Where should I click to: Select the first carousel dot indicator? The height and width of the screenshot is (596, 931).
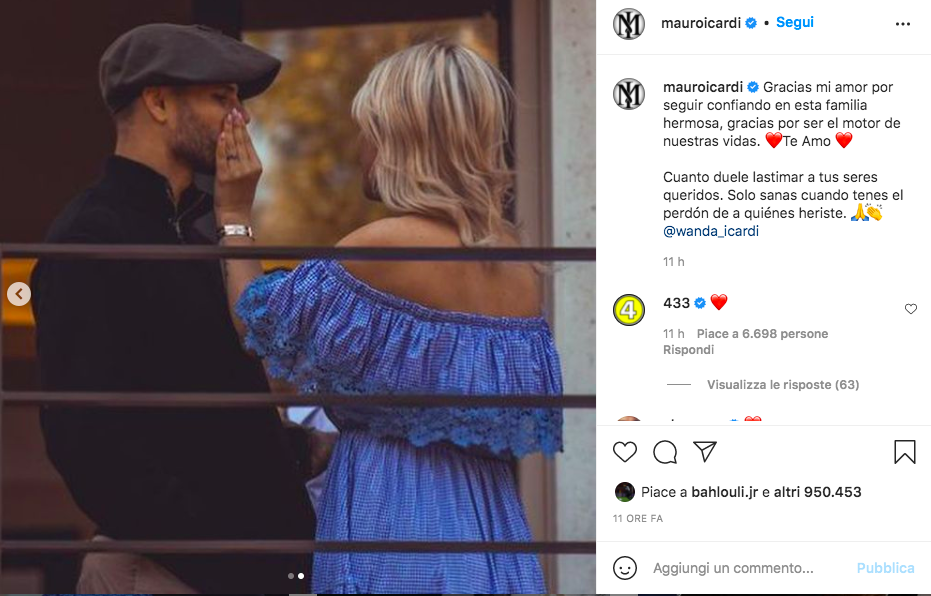[x=291, y=576]
